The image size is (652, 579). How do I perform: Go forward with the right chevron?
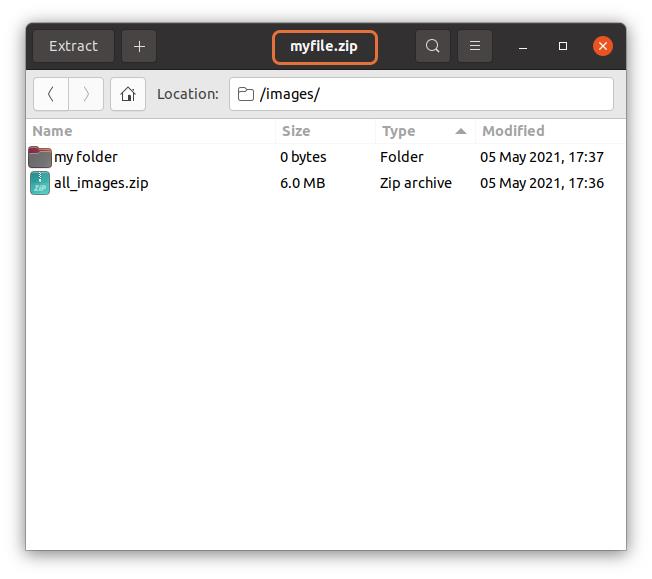click(x=86, y=94)
